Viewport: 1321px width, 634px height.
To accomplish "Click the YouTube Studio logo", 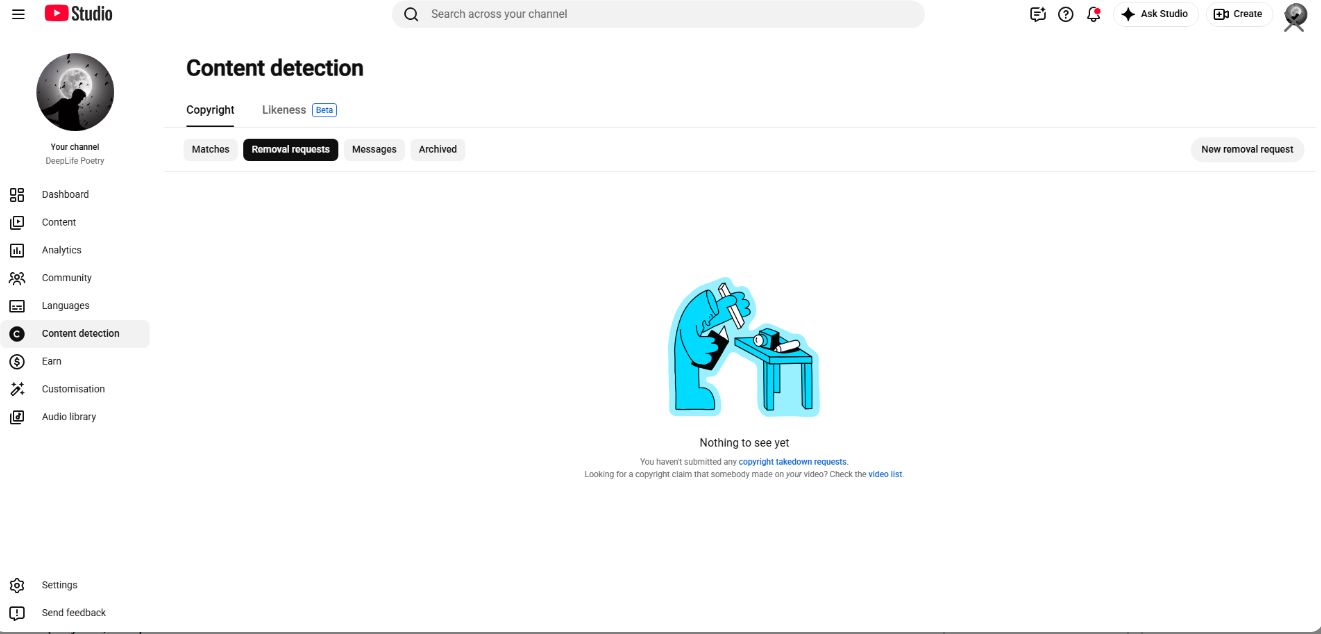I will coord(79,14).
